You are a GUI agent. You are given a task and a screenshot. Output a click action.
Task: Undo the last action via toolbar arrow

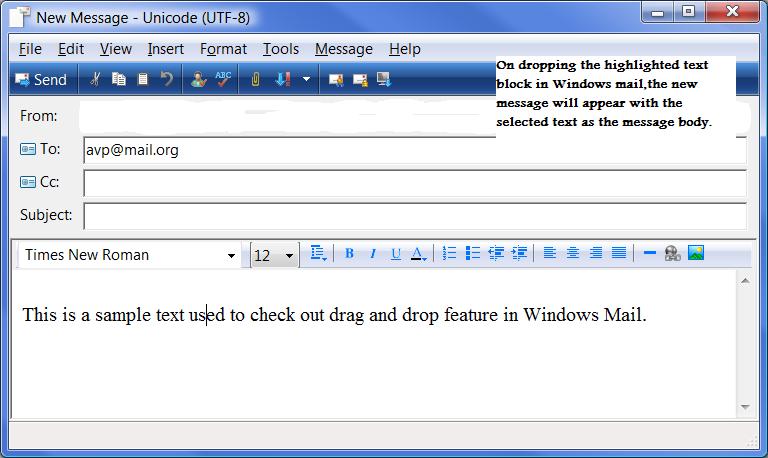coord(167,79)
